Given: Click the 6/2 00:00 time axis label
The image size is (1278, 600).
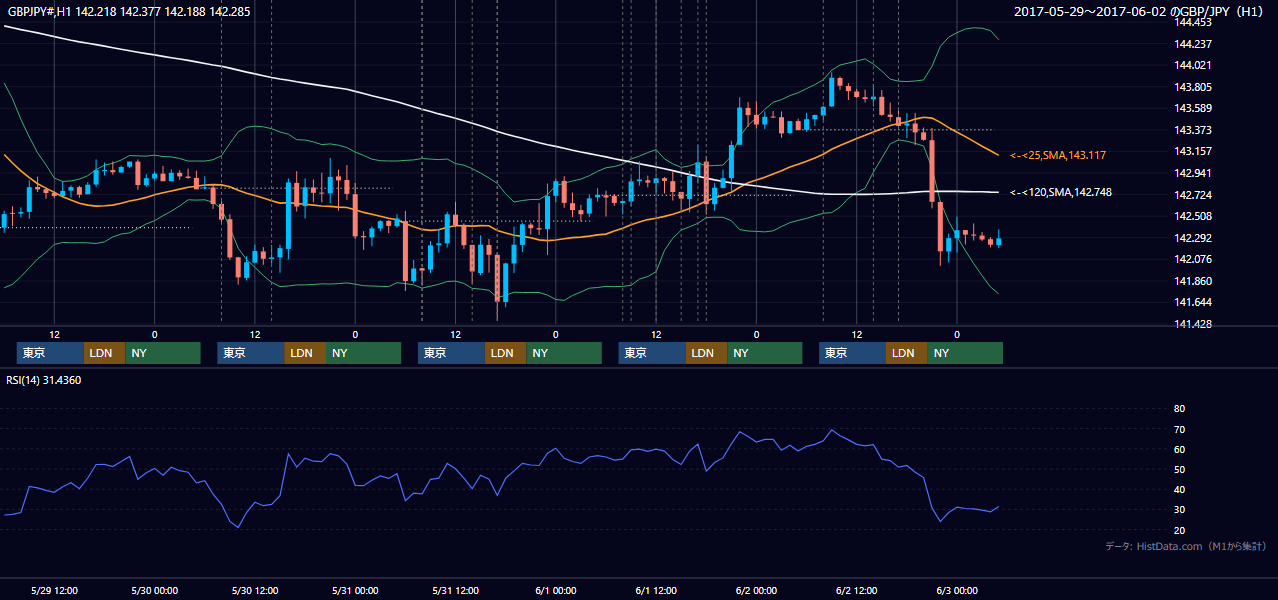Looking at the screenshot, I should point(756,590).
